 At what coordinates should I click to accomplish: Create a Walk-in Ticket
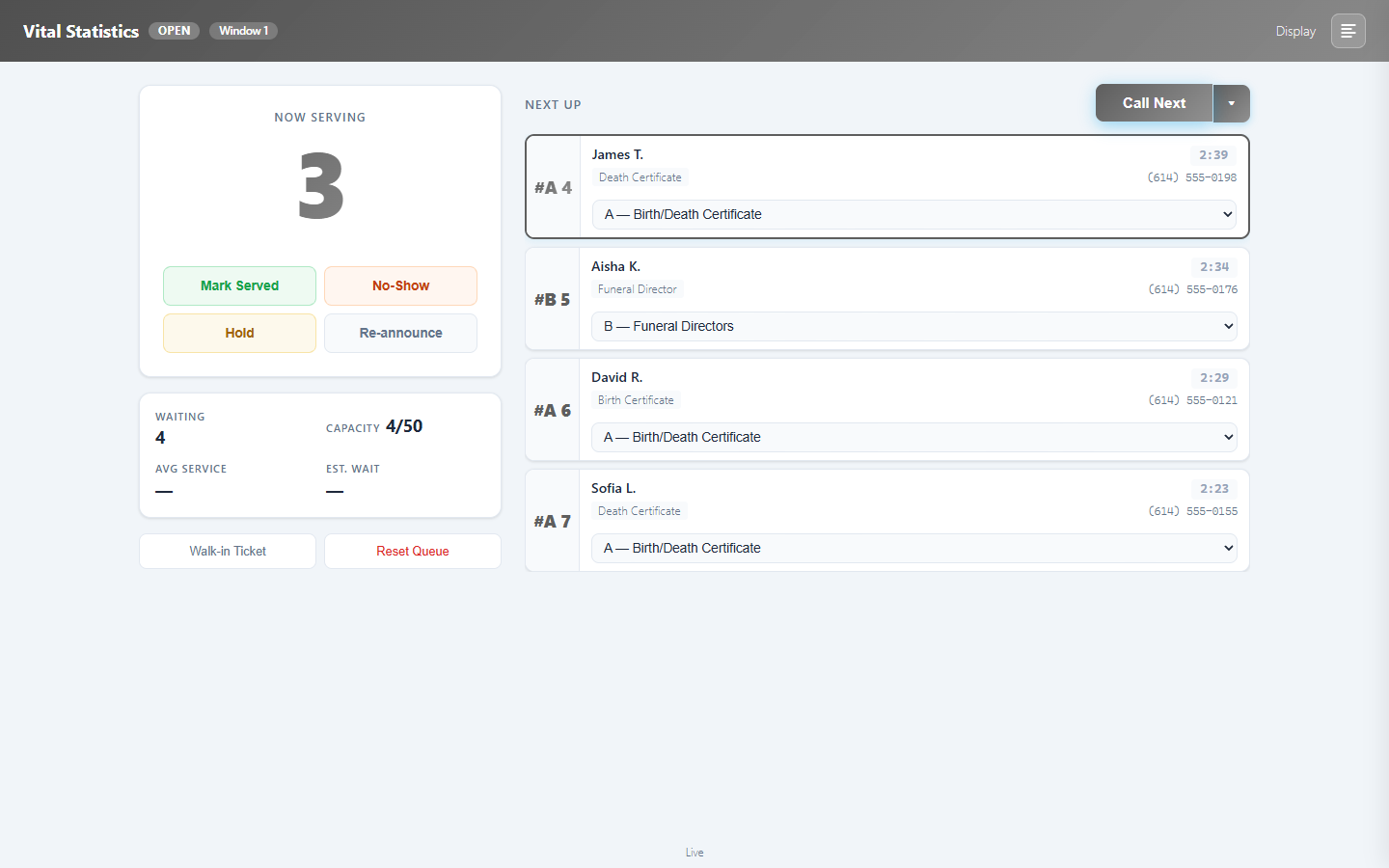click(x=228, y=551)
